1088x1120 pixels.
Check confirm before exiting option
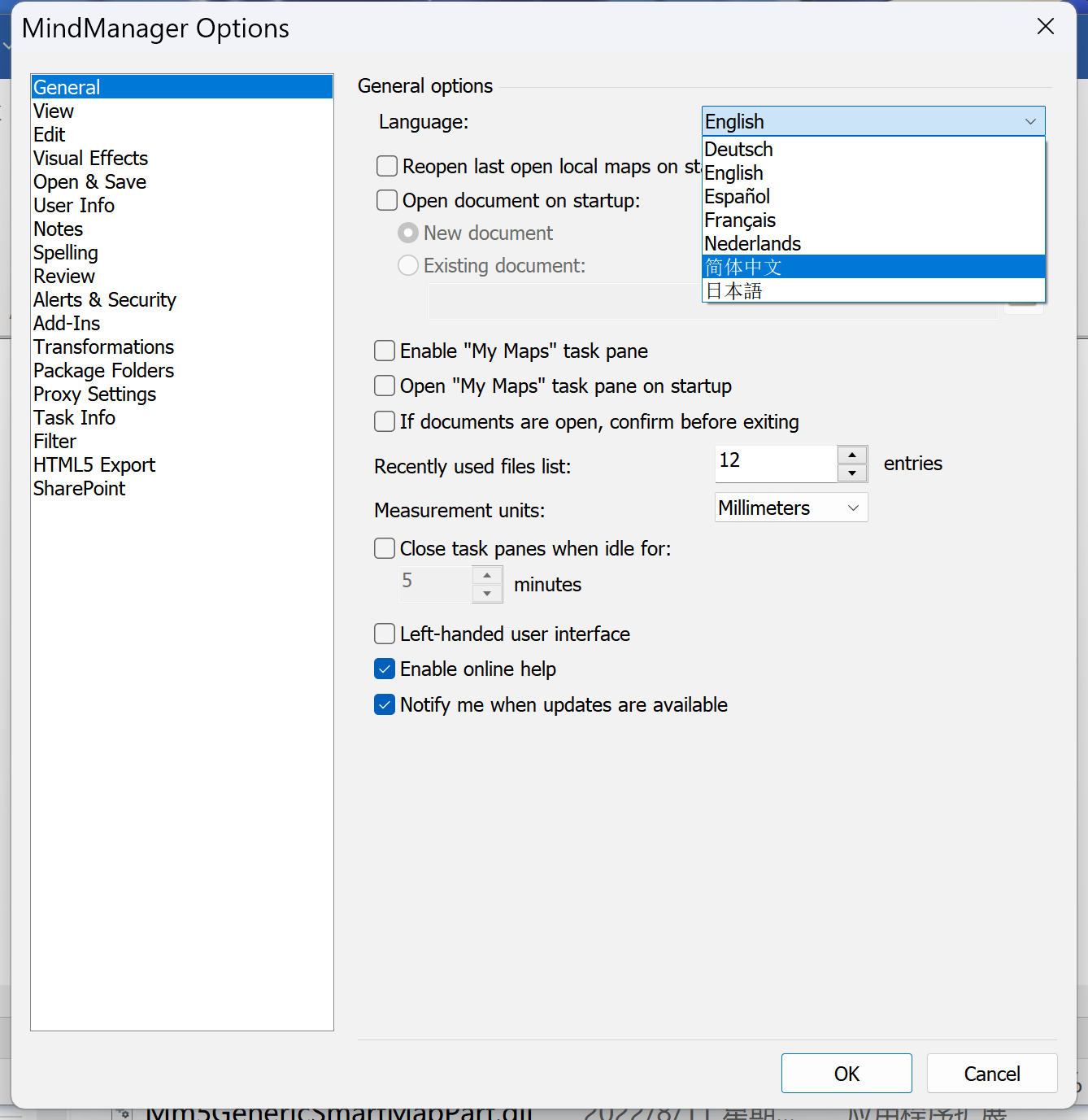coord(385,421)
